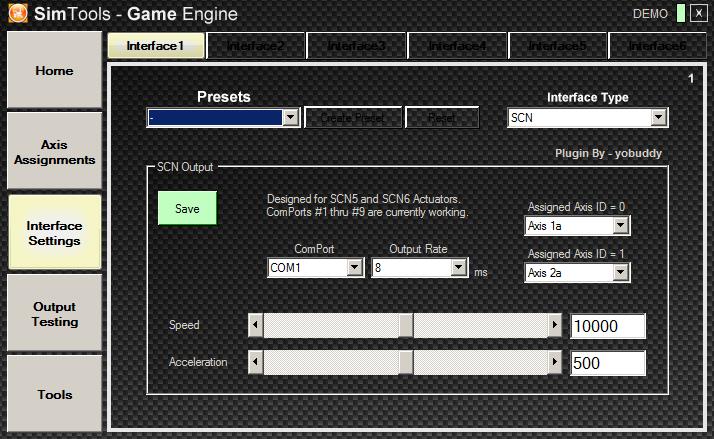Switch to the Interface5 tab
Viewport: 714px width, 439px height.
[557, 46]
